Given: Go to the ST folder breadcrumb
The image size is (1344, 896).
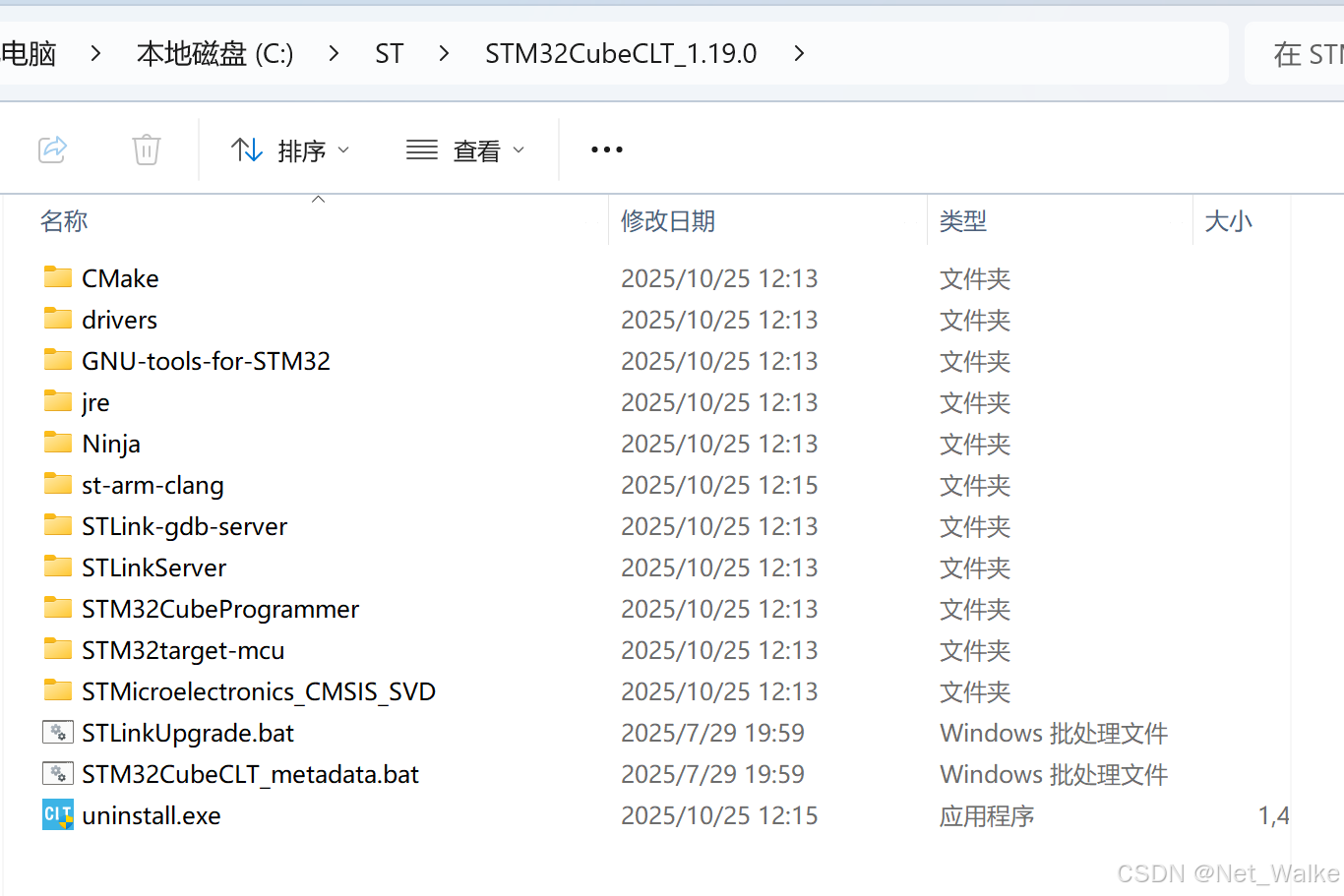Looking at the screenshot, I should pyautogui.click(x=389, y=53).
